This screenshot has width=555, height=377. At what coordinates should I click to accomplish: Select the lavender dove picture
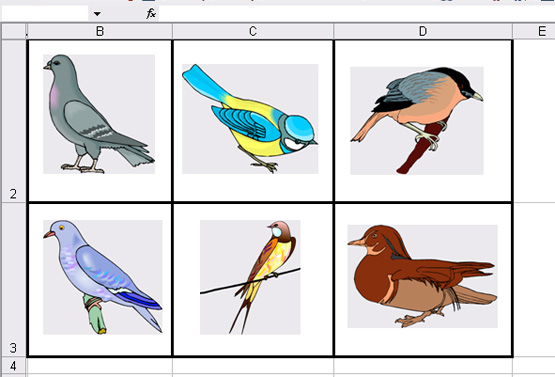coord(103,277)
